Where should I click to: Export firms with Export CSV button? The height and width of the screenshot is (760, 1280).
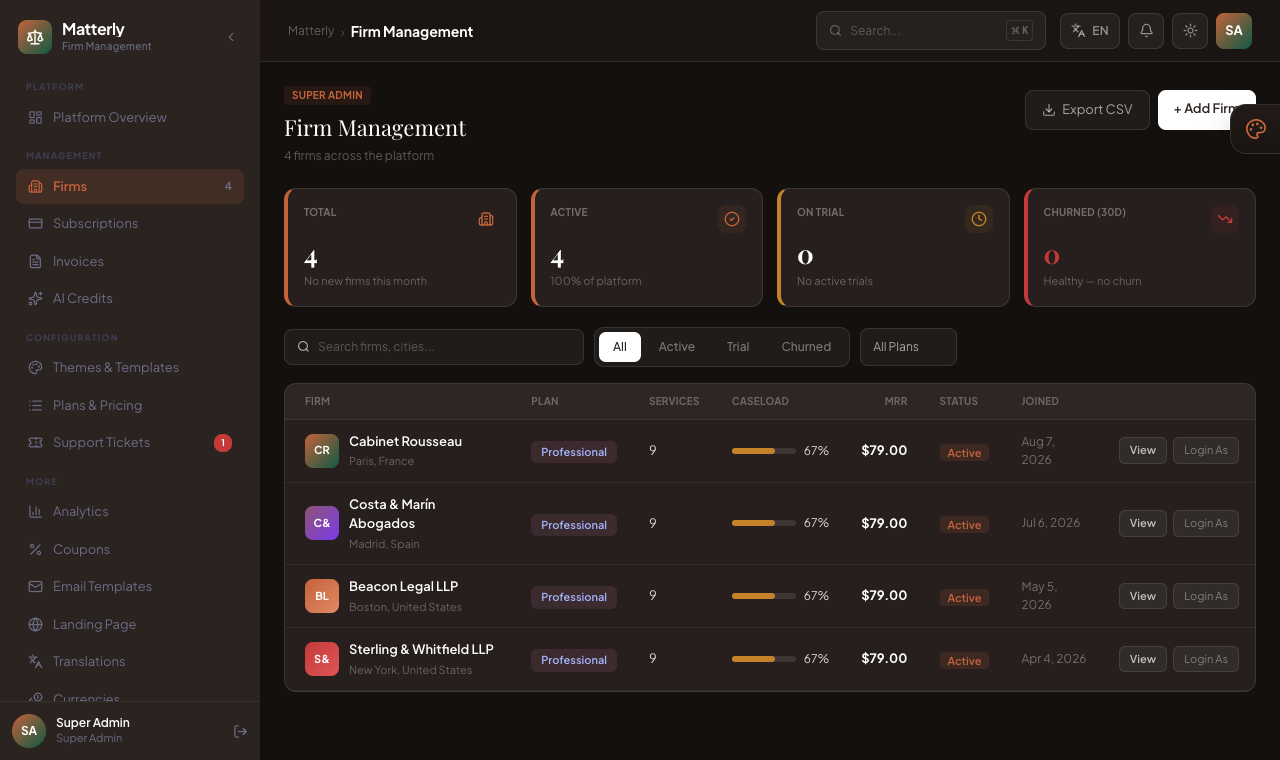(x=1087, y=110)
